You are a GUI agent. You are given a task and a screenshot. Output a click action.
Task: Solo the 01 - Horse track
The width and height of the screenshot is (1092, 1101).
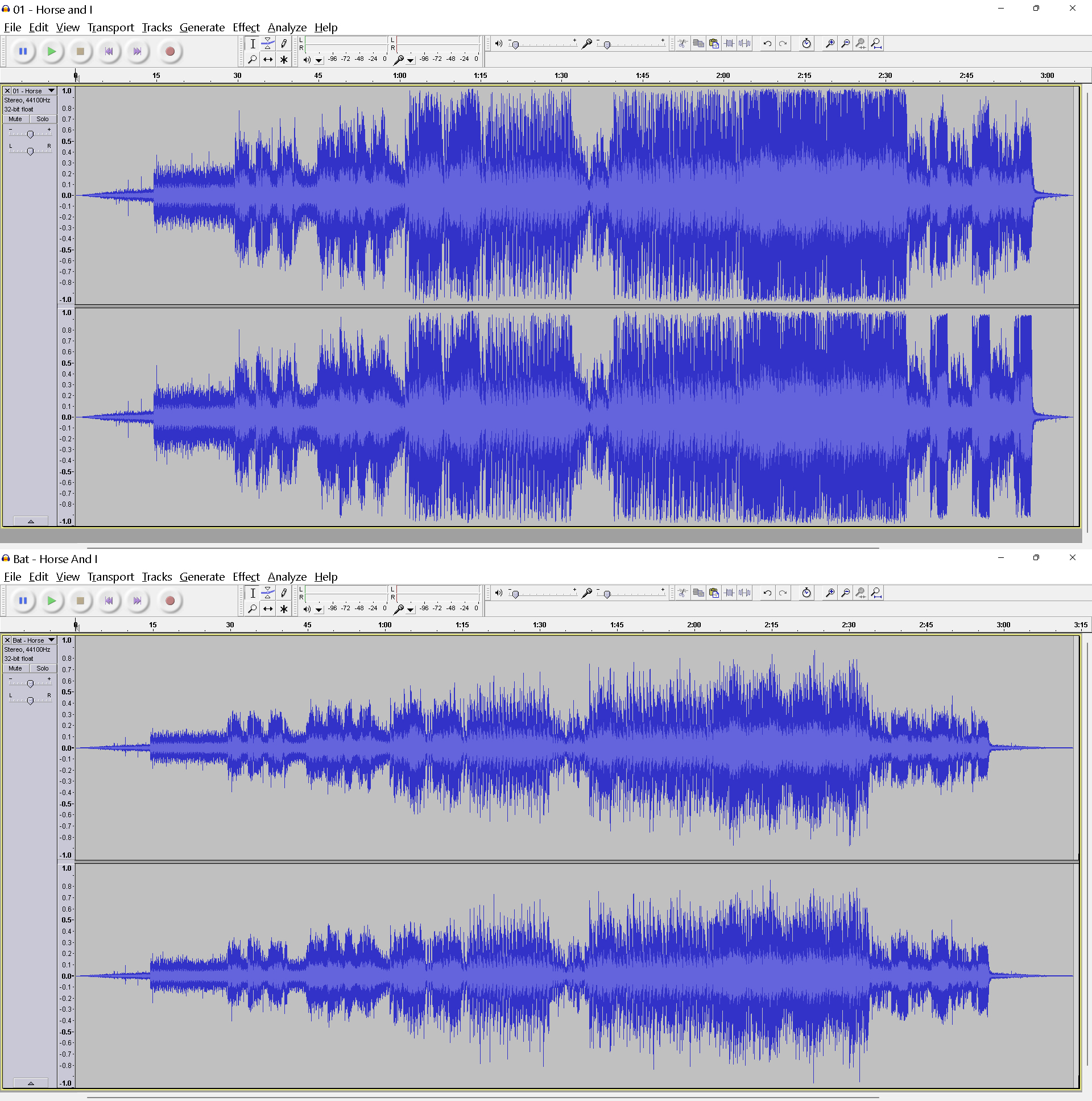click(43, 119)
